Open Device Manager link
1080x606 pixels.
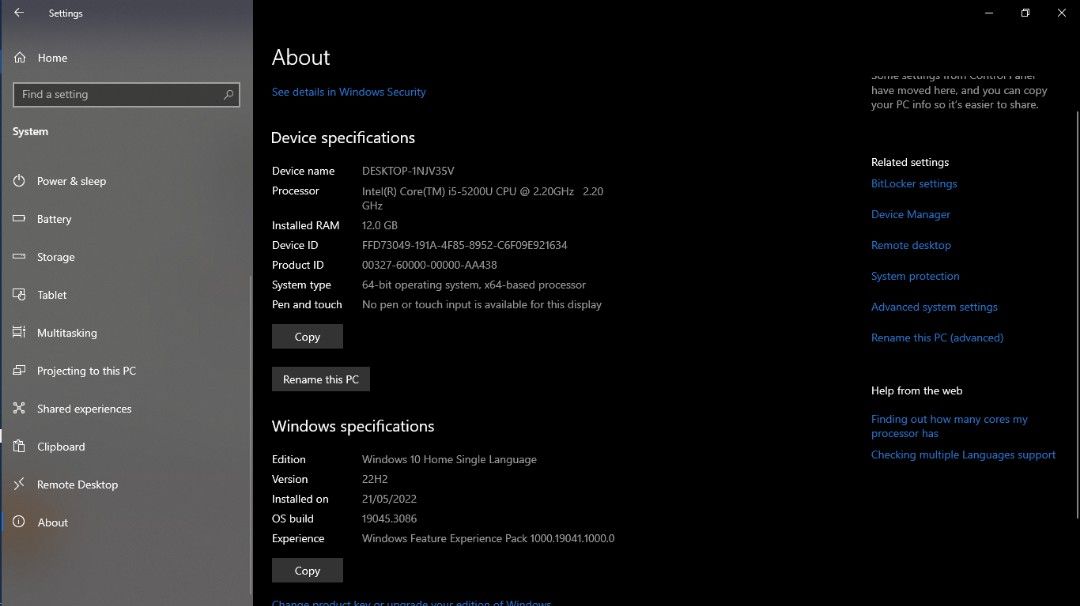[x=910, y=214]
